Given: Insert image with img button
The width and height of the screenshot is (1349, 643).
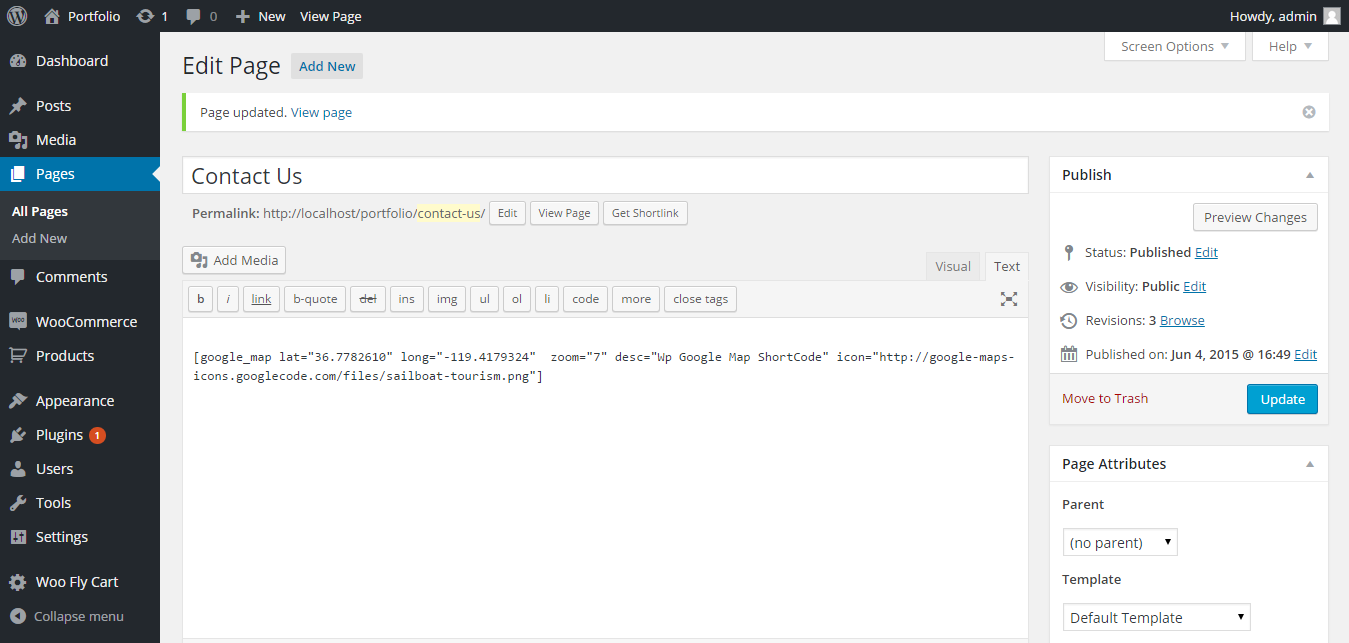Looking at the screenshot, I should pos(447,299).
